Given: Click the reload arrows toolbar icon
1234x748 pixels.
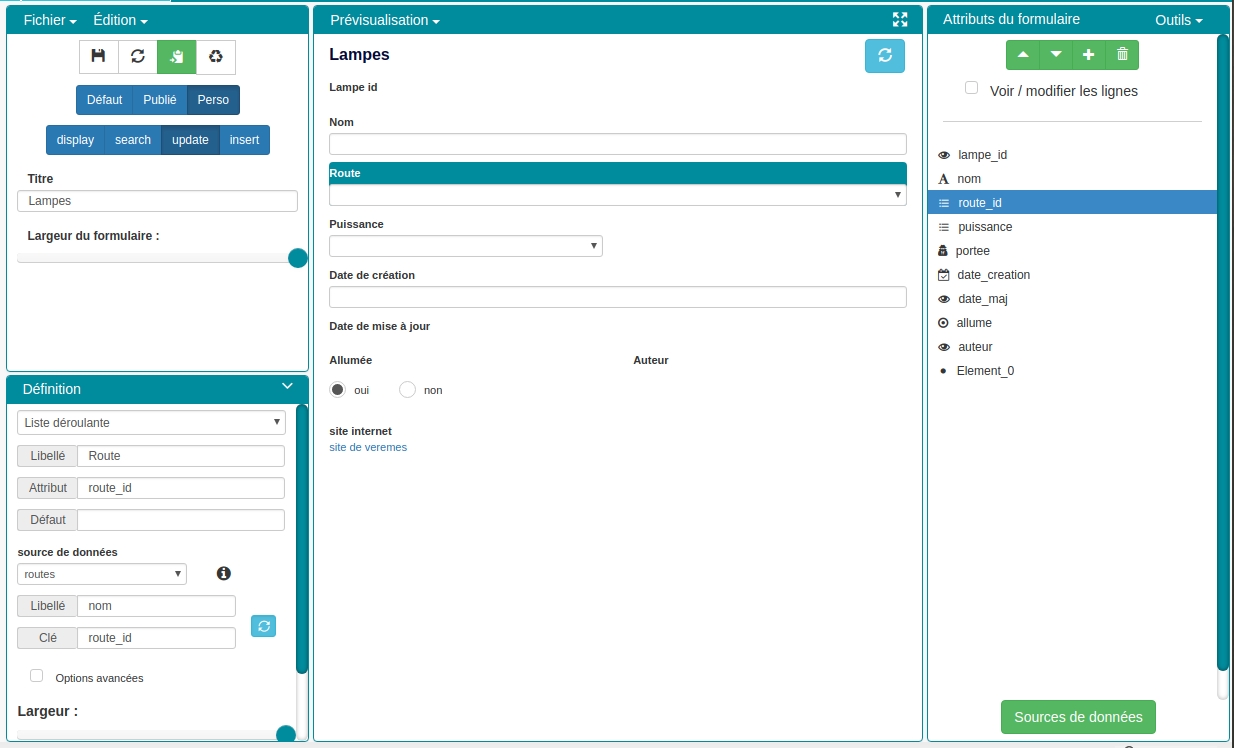Looking at the screenshot, I should pos(138,57).
